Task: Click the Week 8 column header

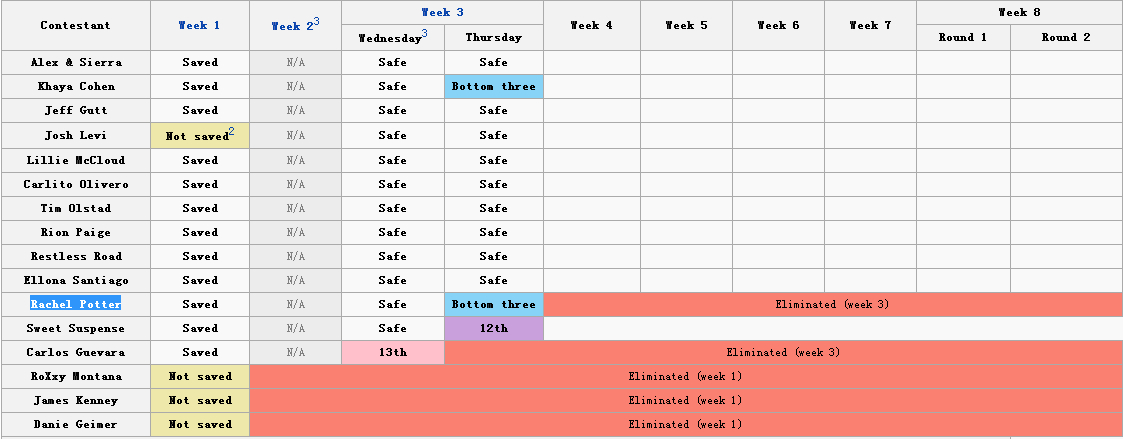Action: point(1019,12)
